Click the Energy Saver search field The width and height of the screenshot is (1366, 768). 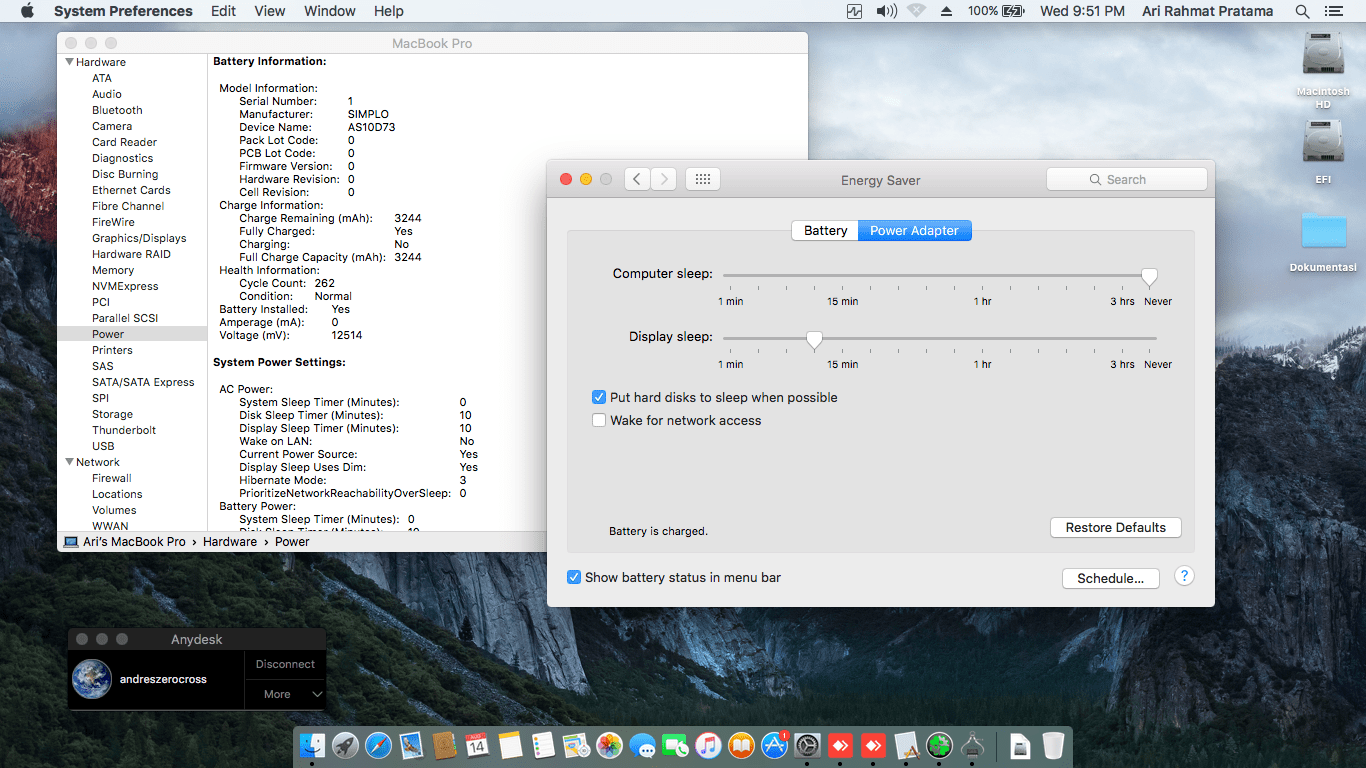point(1127,179)
